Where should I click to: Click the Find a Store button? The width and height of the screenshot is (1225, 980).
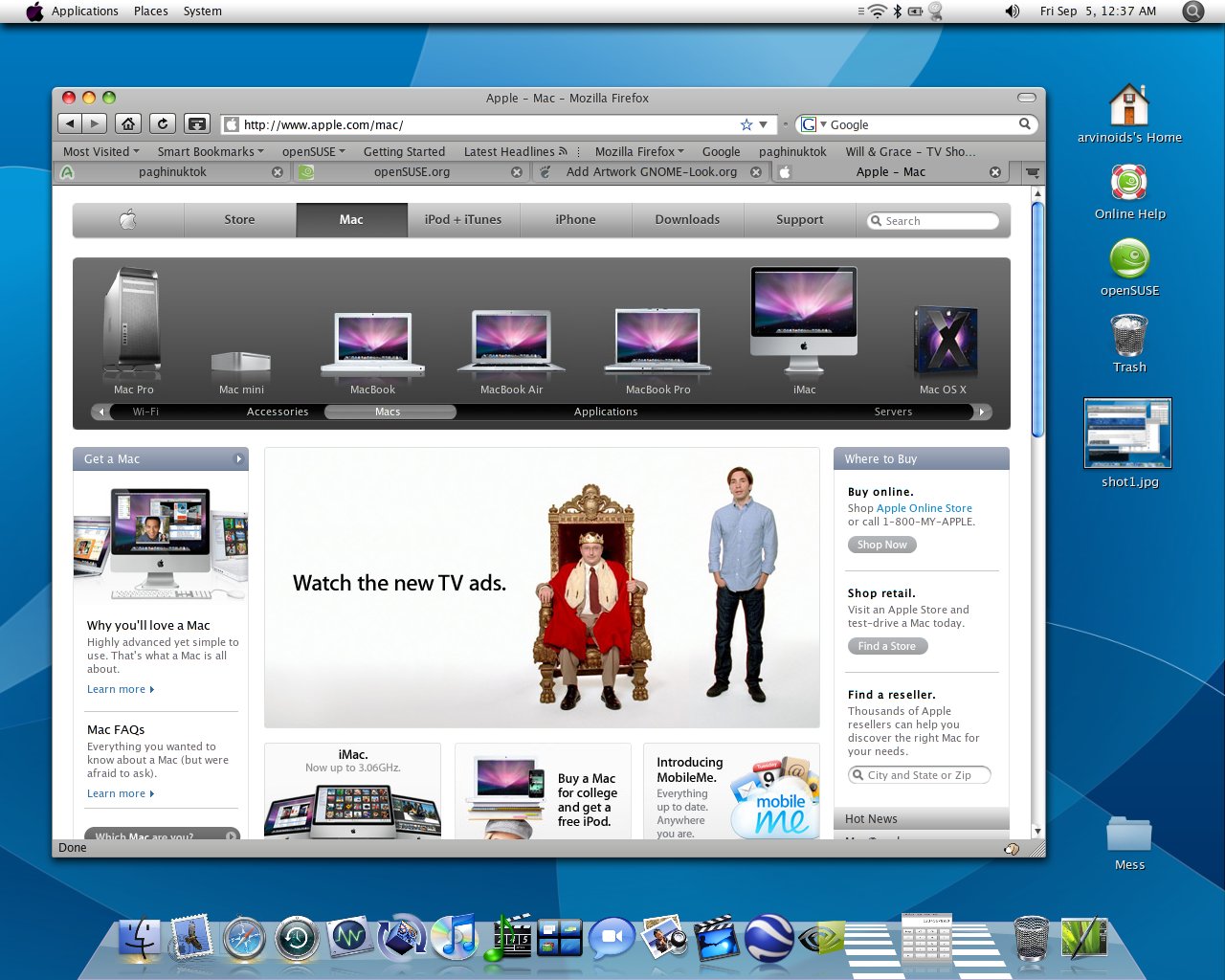click(887, 646)
